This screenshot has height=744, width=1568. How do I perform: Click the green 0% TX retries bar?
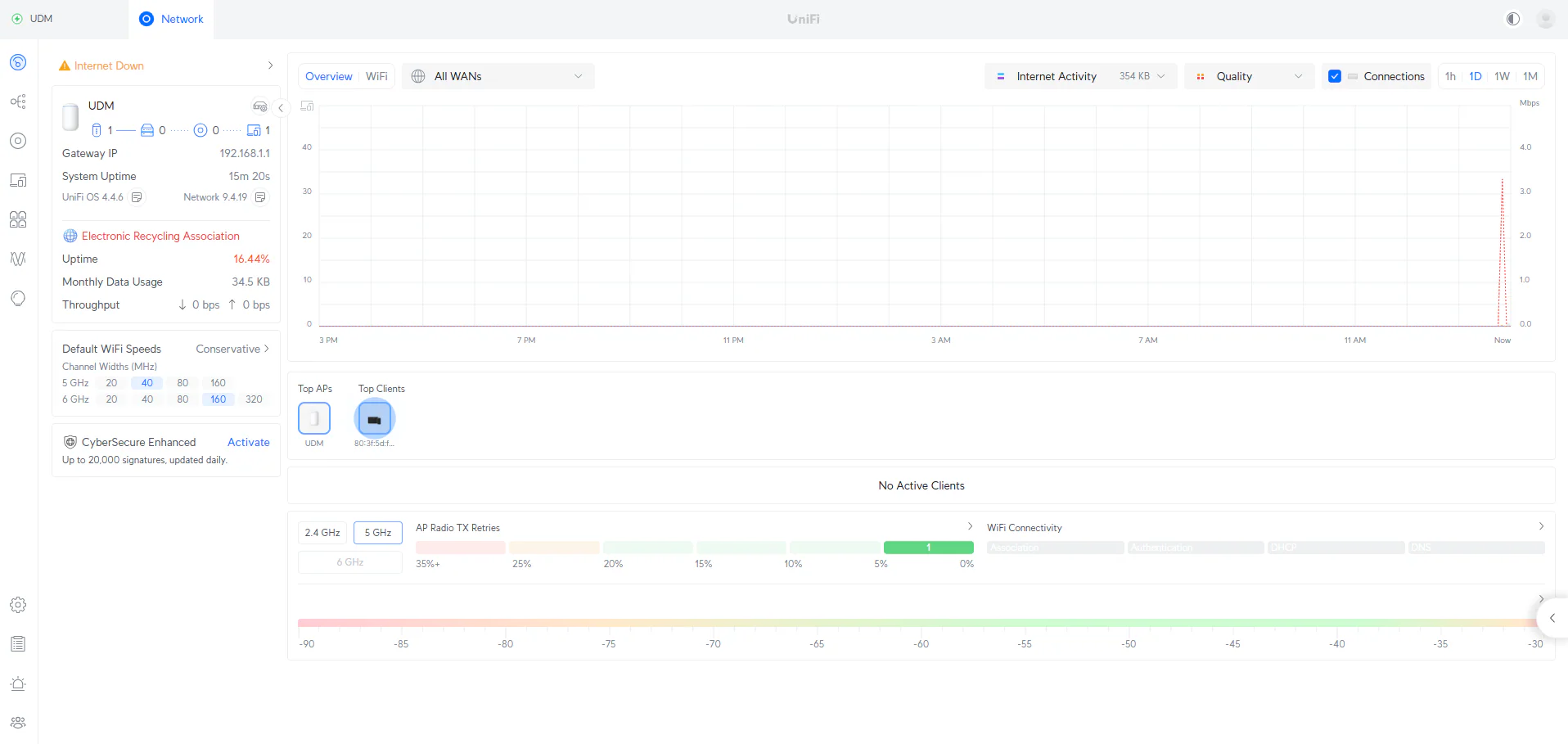(929, 548)
